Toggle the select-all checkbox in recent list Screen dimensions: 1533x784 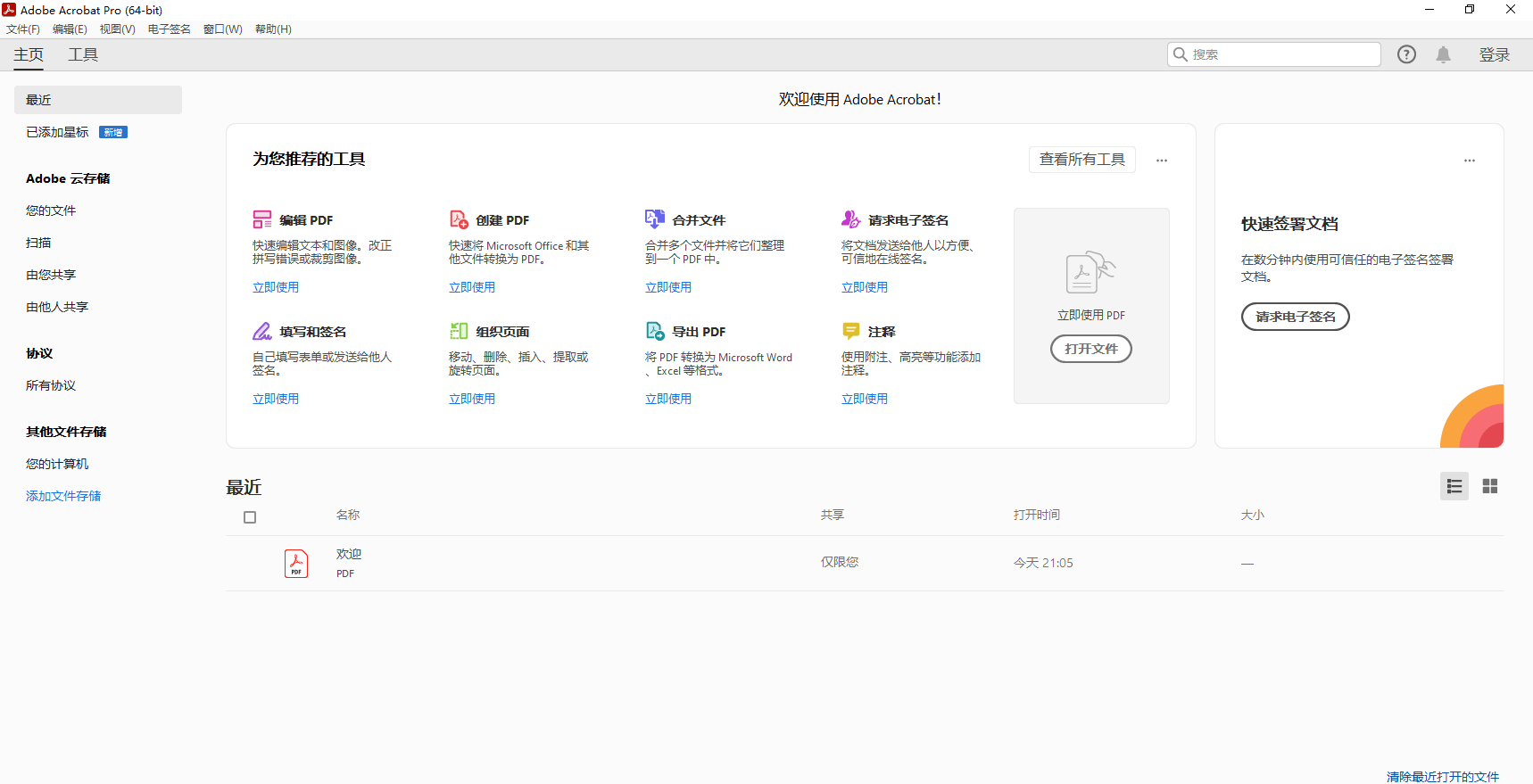click(x=250, y=517)
